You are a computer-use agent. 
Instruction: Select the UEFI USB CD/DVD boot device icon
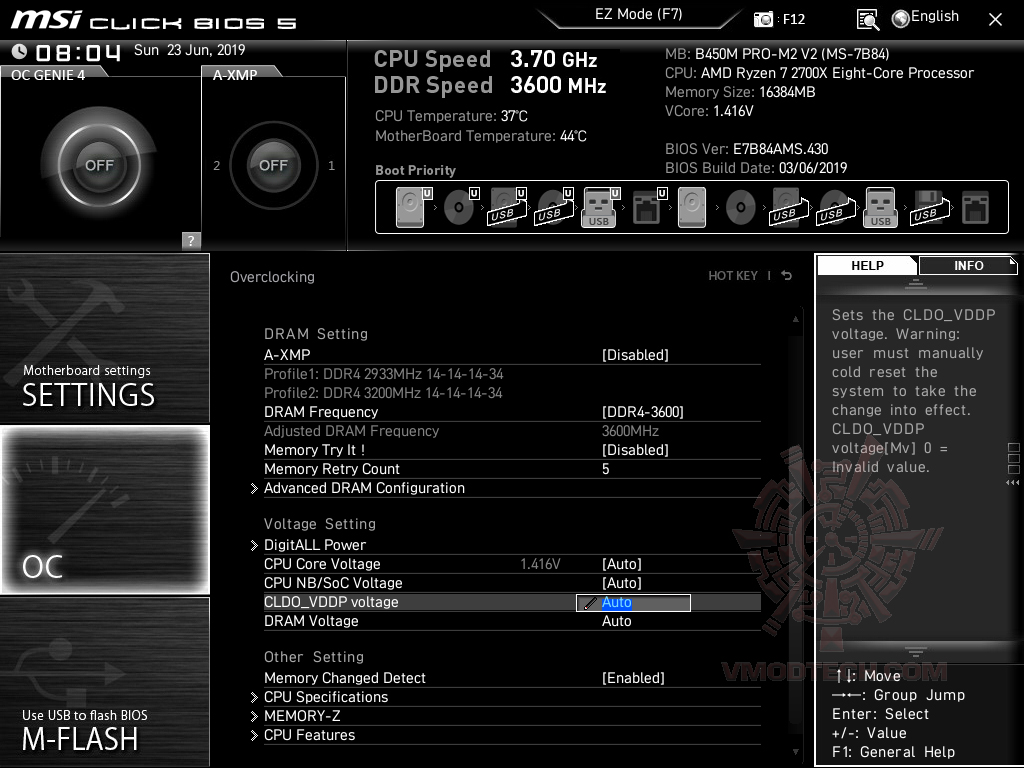(554, 207)
